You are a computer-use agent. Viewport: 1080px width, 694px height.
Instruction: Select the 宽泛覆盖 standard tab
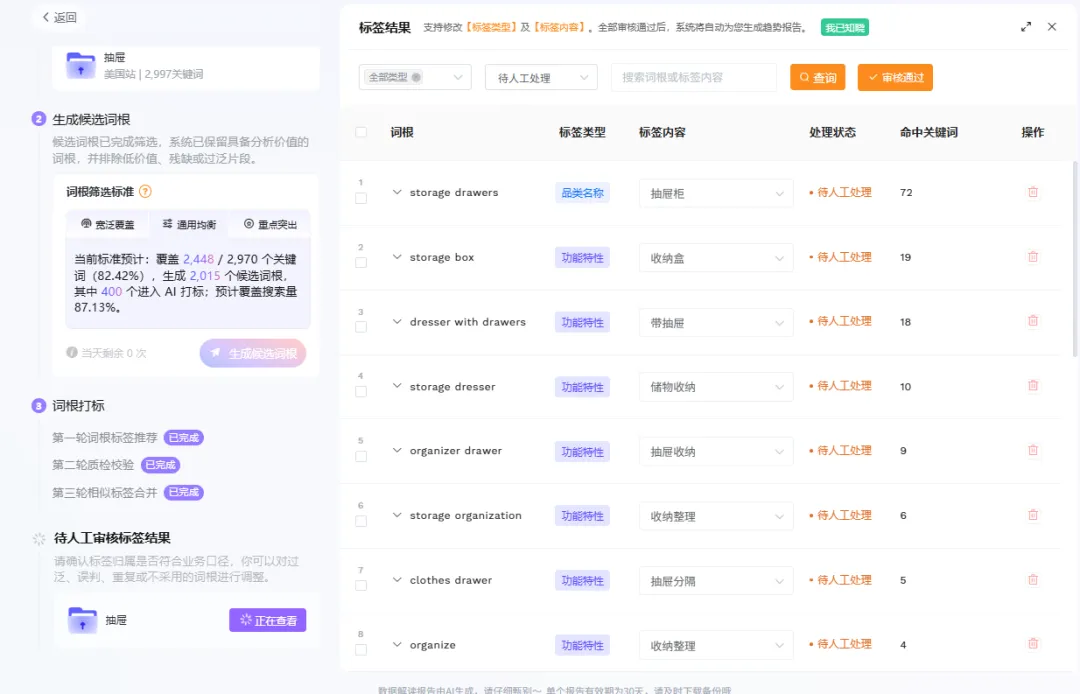tap(107, 224)
